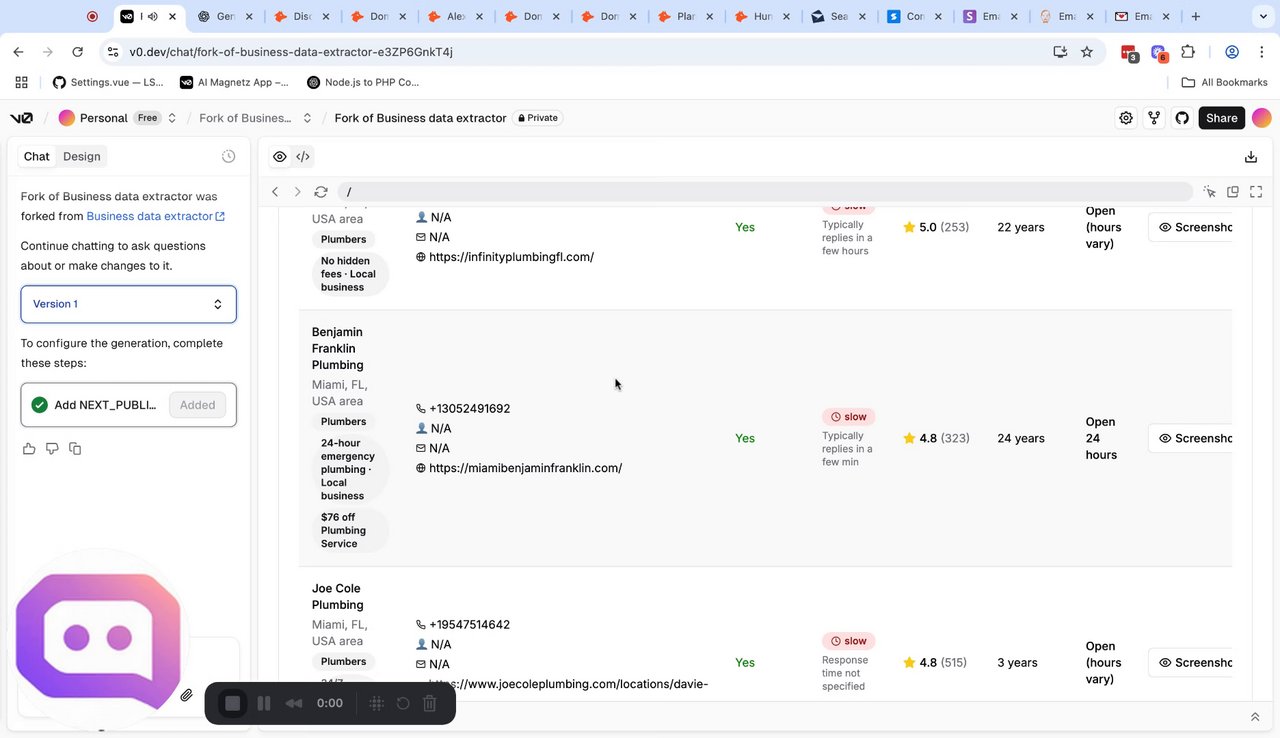Image resolution: width=1280 pixels, height=738 pixels.
Task: Open the miamibenjaminfranklin.com website link
Action: point(525,468)
